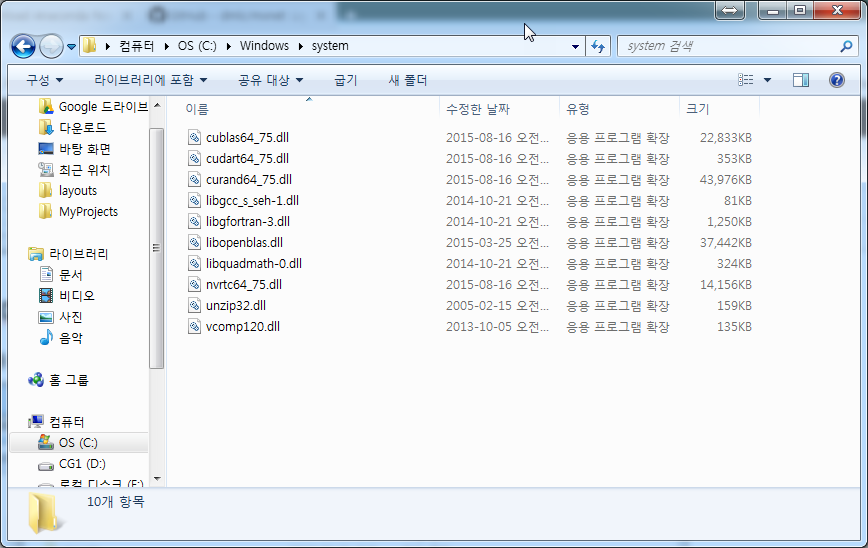Open the address bar history dropdown arrow
The width and height of the screenshot is (868, 548).
tap(575, 46)
